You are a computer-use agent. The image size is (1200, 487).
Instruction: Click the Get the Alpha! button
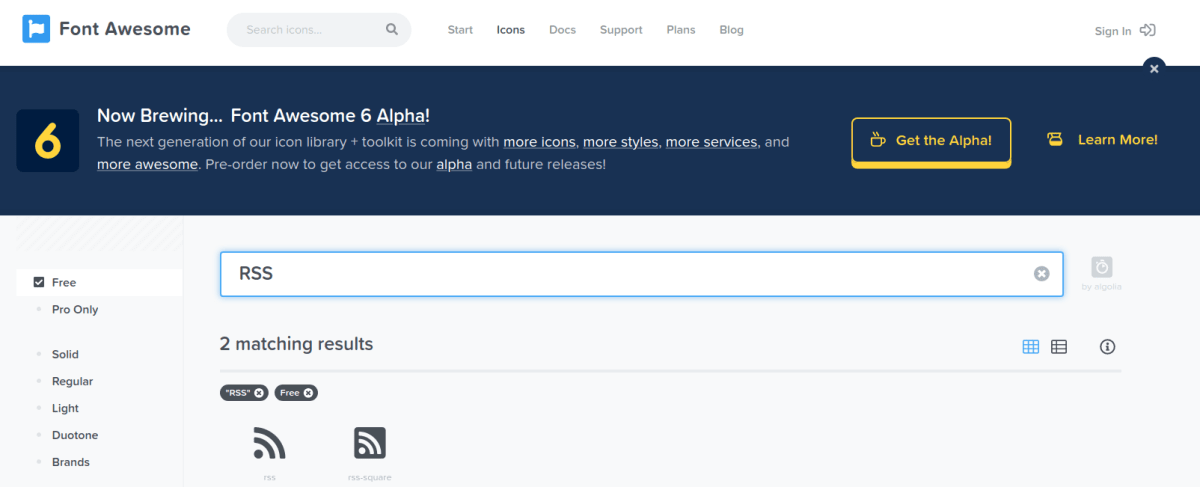(931, 141)
